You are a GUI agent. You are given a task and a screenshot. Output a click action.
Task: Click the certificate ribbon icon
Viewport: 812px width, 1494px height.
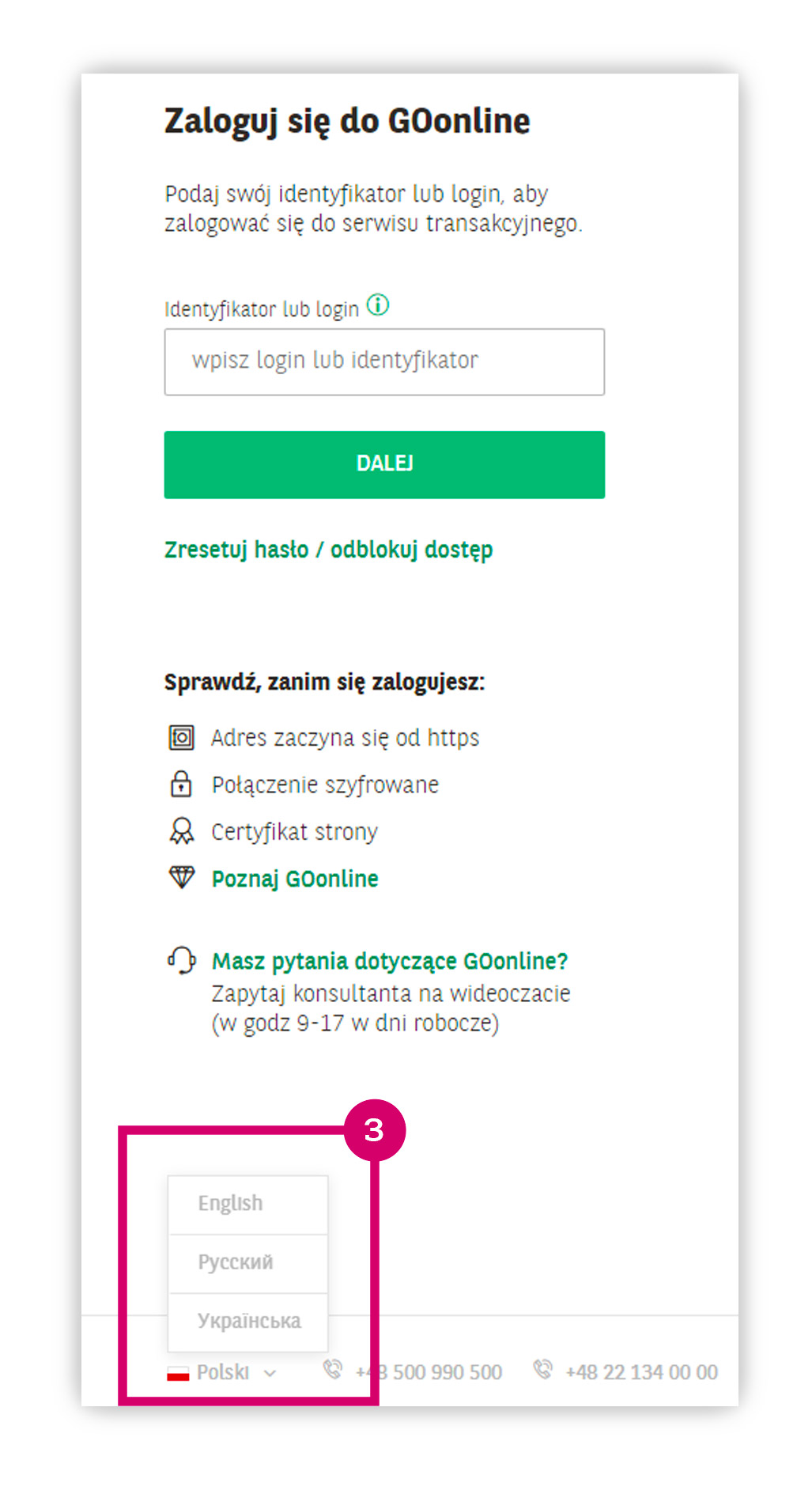point(181,831)
